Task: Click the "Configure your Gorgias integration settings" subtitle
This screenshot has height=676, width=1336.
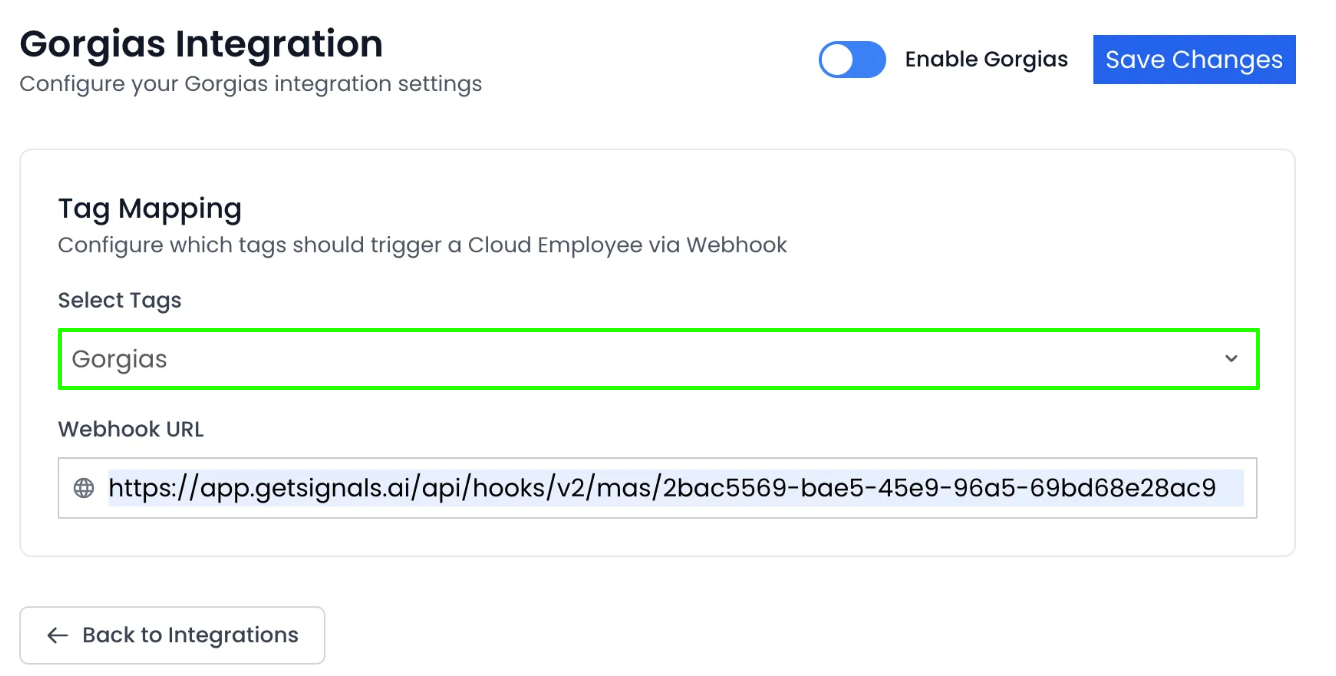Action: coord(251,84)
